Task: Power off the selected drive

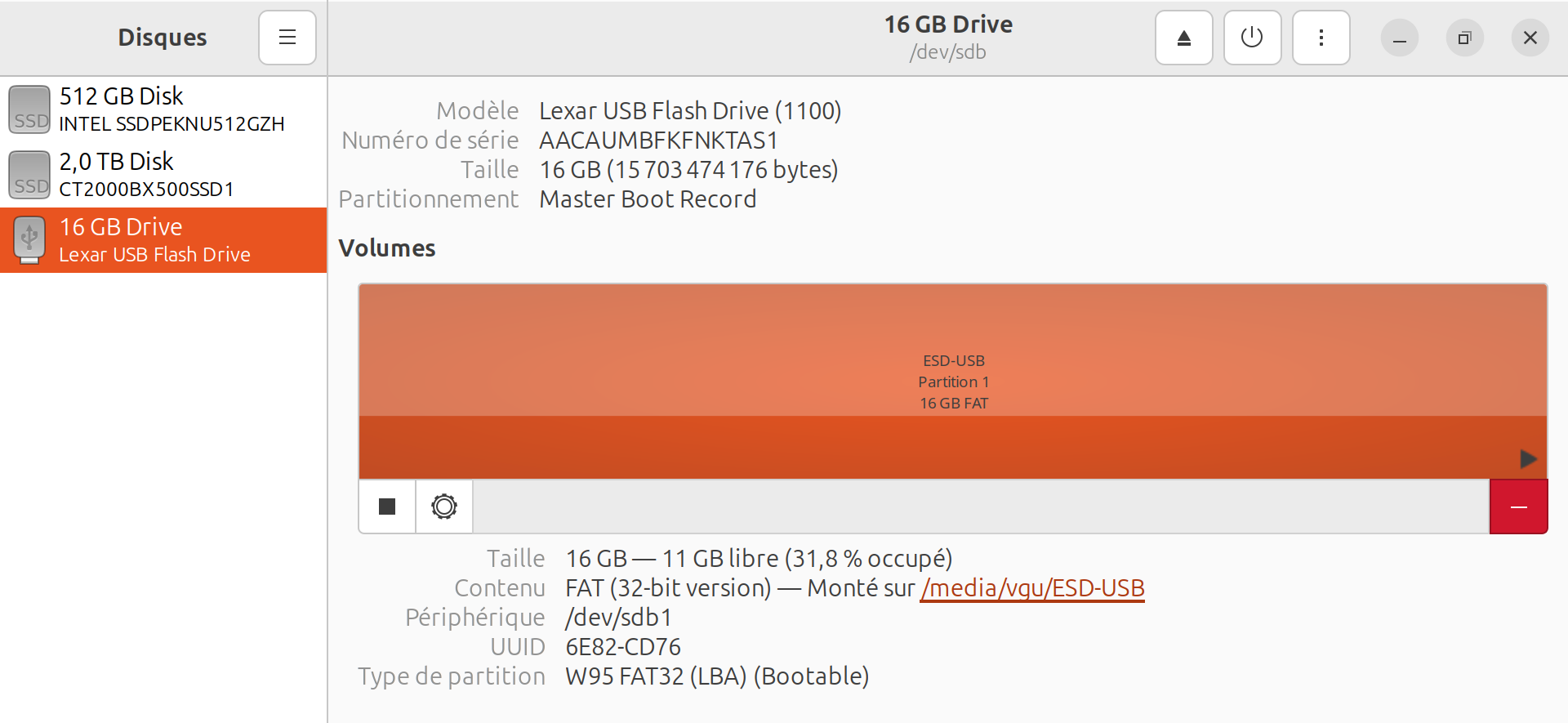Action: pyautogui.click(x=1252, y=38)
